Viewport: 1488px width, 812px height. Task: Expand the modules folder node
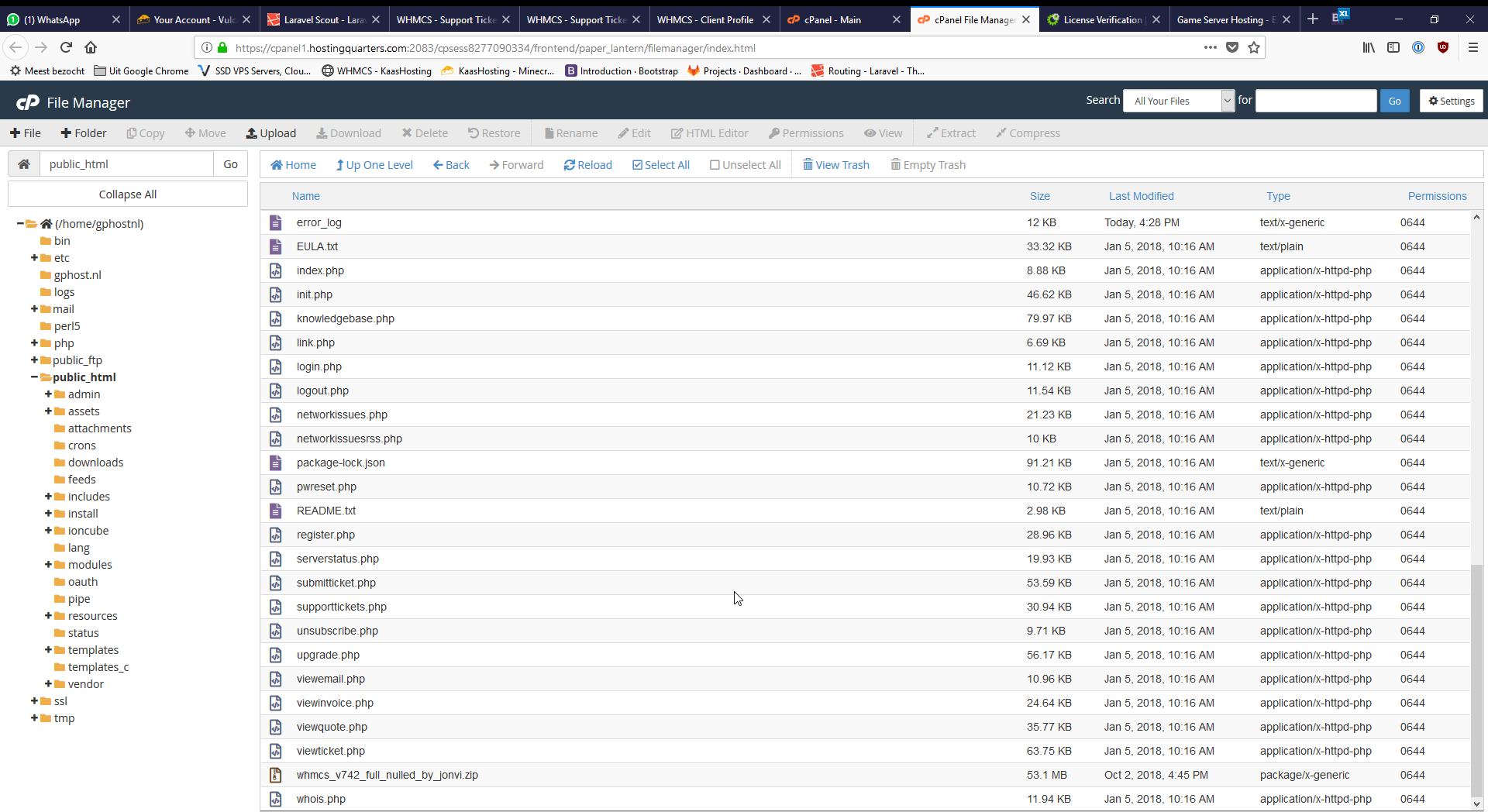tap(48, 565)
